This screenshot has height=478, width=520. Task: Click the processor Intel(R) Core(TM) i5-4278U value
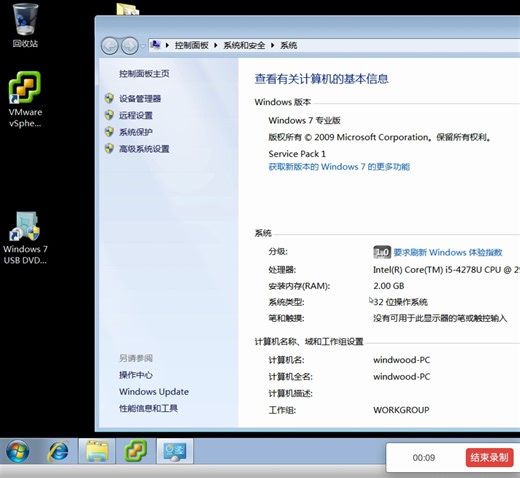coord(446,270)
